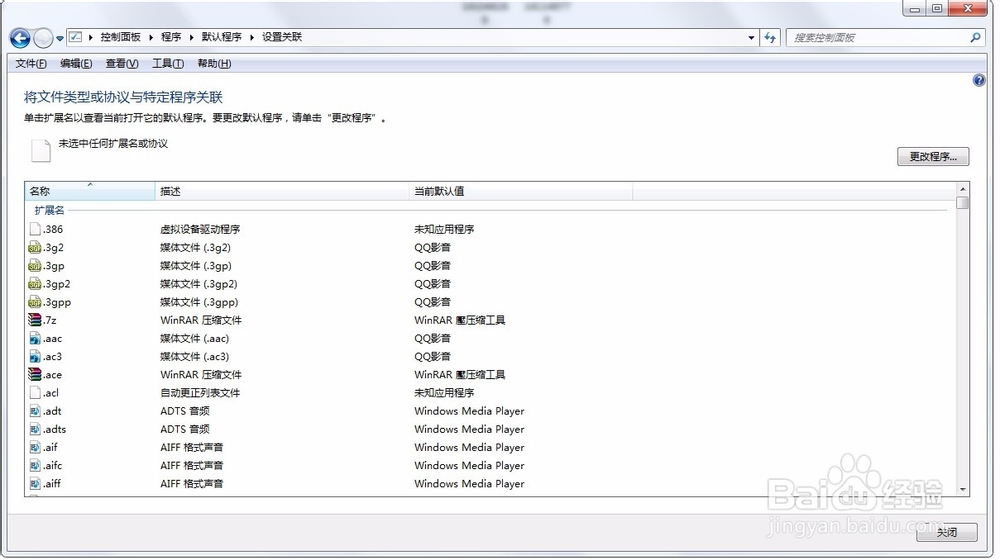Click the 关闭 button

tap(947, 532)
